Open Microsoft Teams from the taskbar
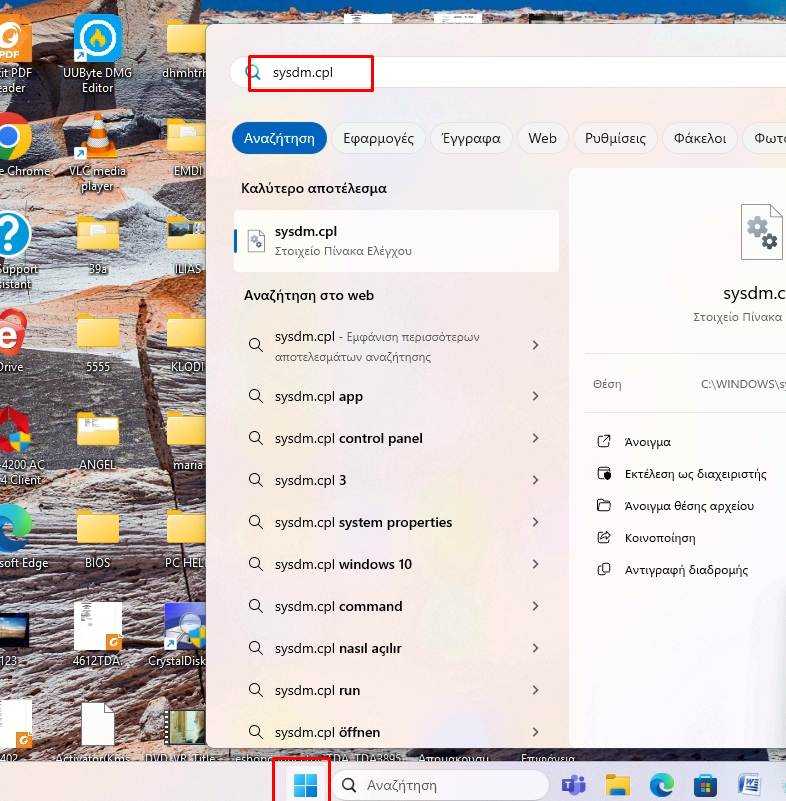The image size is (786, 801). pyautogui.click(x=573, y=785)
